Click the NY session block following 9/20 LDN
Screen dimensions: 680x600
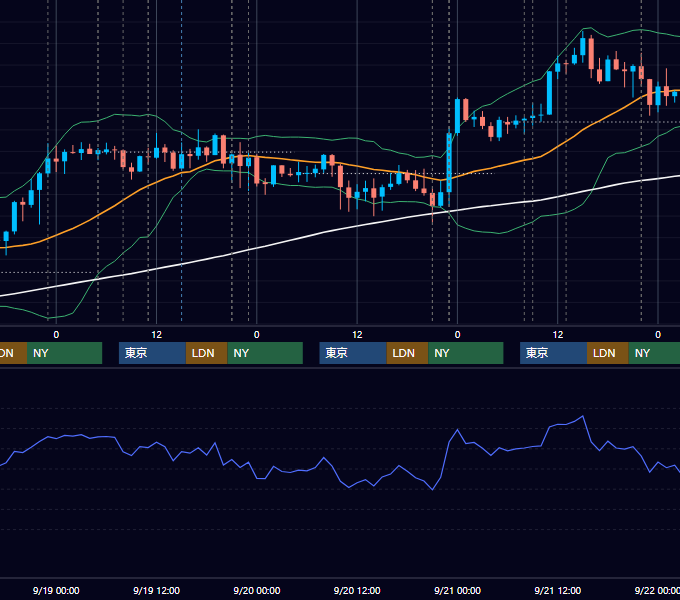[x=466, y=353]
